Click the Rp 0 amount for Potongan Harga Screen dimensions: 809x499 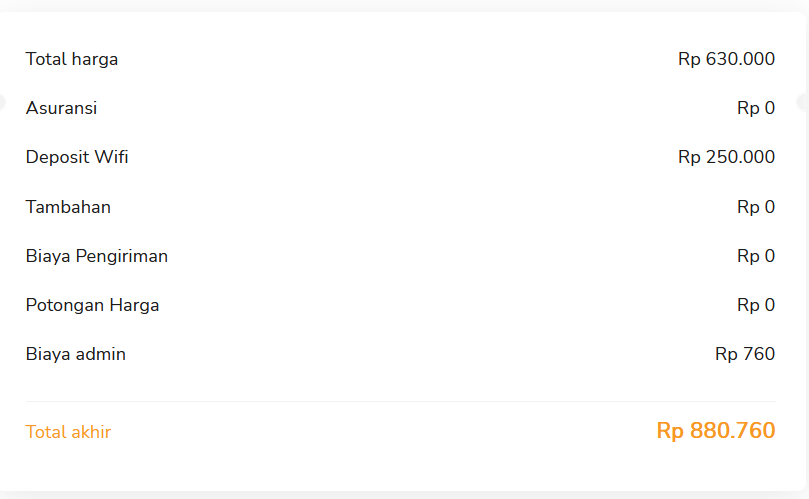pyautogui.click(x=755, y=305)
